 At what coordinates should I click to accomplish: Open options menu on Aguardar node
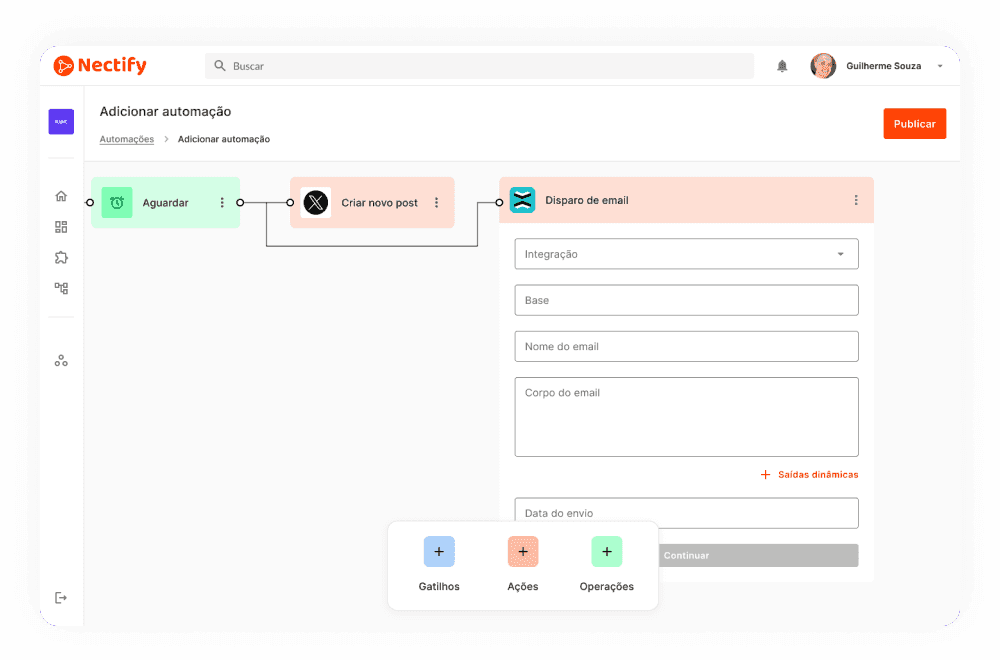222,203
